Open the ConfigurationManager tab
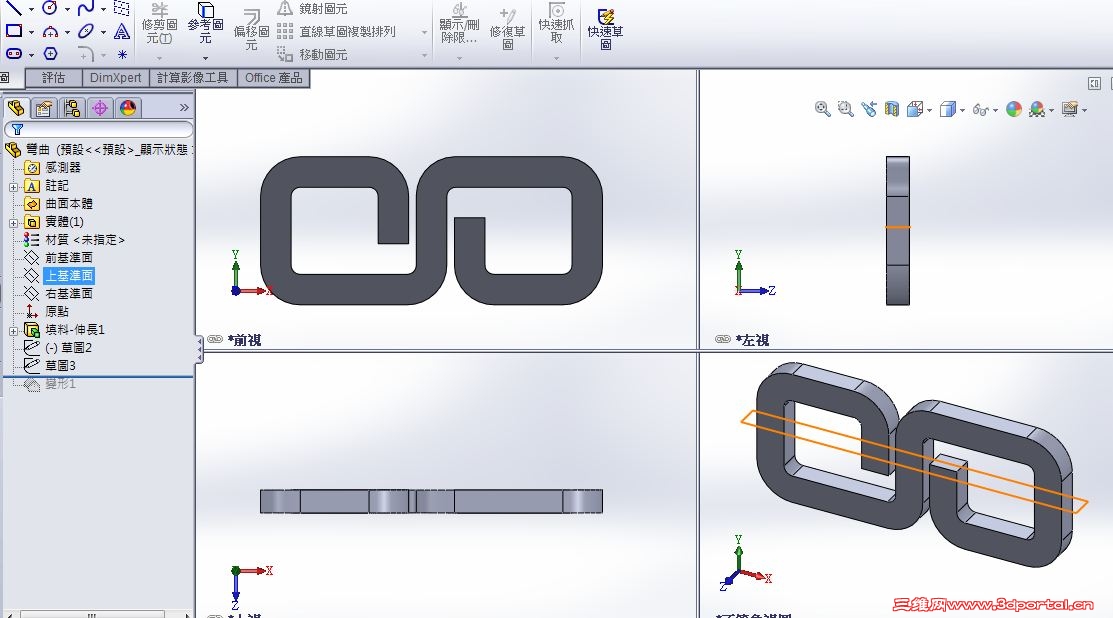Viewport: 1113px width, 618px height. pos(72,108)
